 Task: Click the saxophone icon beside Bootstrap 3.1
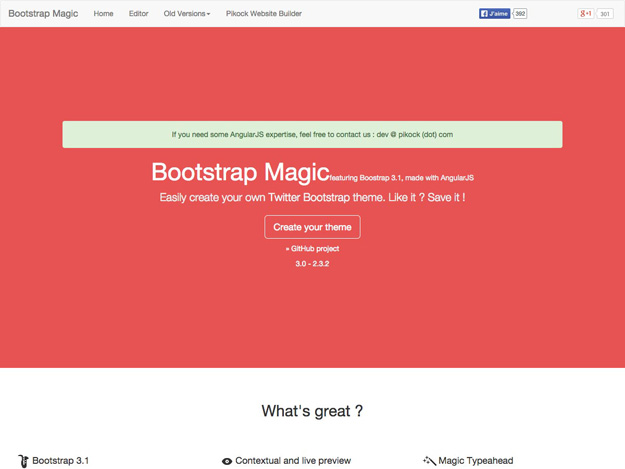tap(24, 461)
